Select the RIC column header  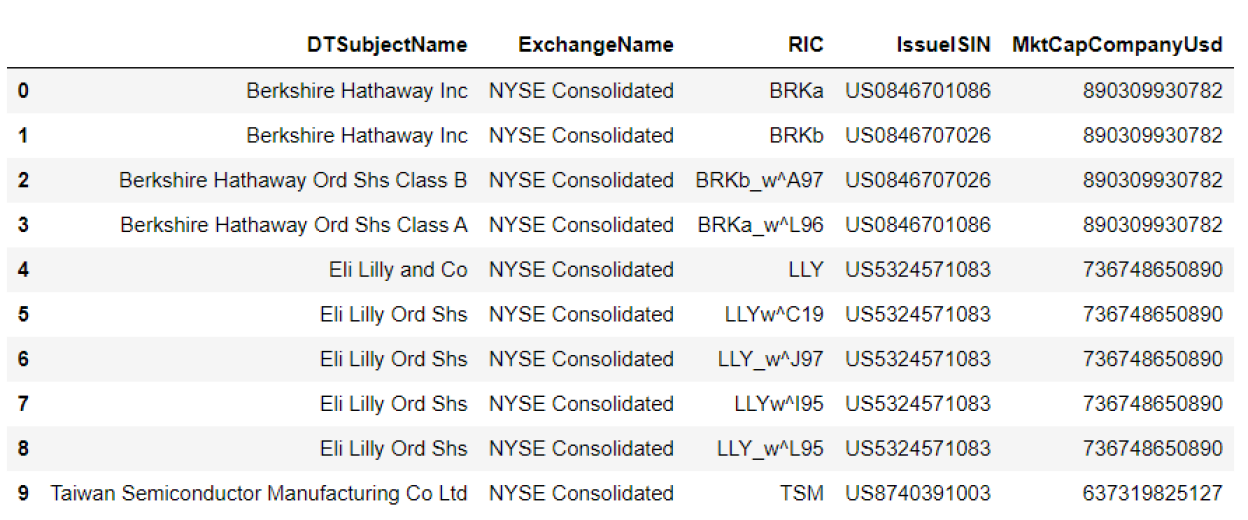[x=805, y=45]
